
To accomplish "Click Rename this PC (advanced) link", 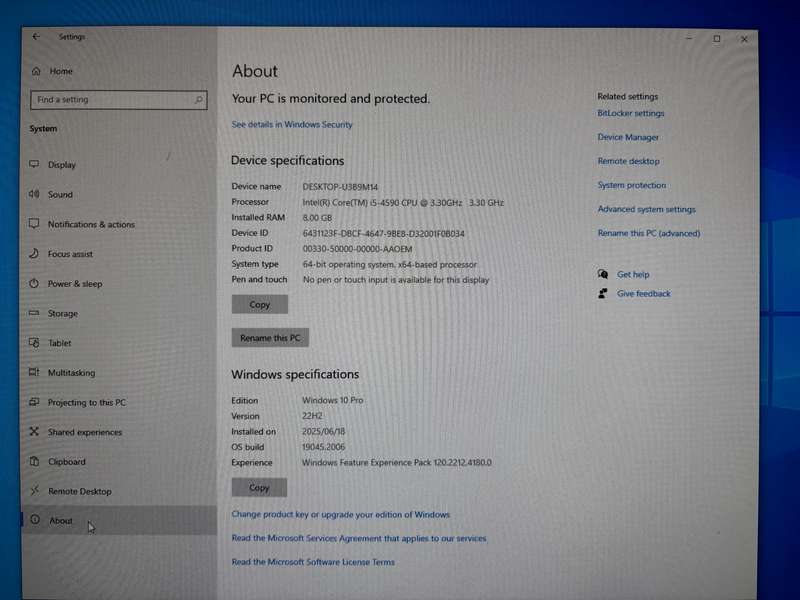I will pyautogui.click(x=649, y=233).
